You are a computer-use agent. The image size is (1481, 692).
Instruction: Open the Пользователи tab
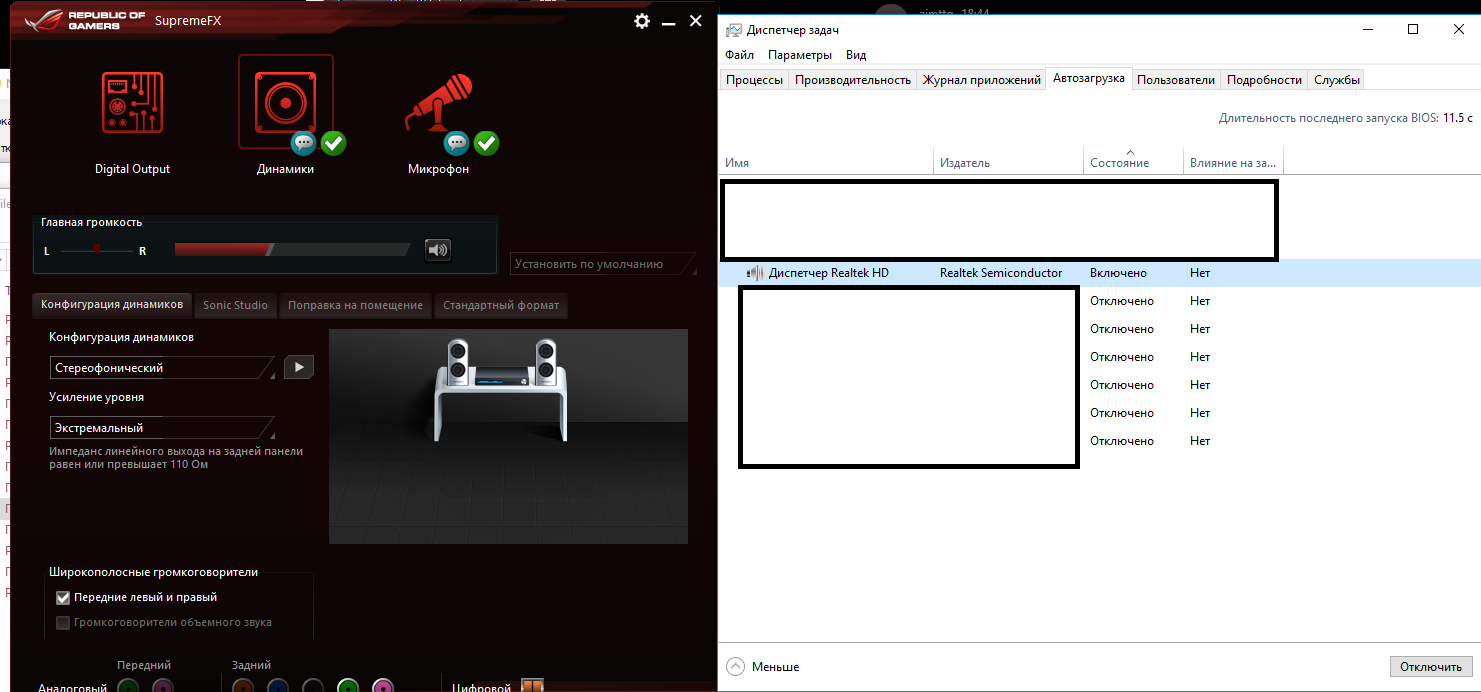[1176, 80]
